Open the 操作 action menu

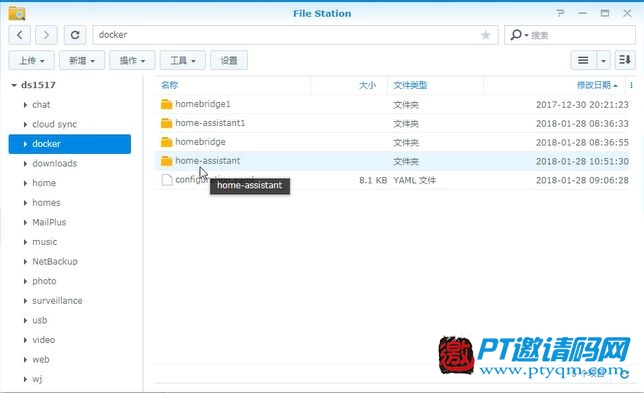point(132,61)
